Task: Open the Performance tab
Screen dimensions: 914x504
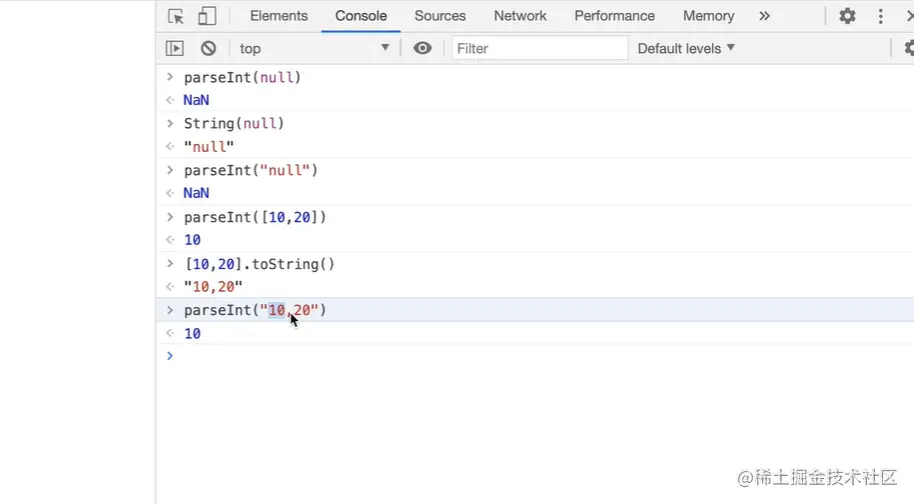Action: coord(614,16)
